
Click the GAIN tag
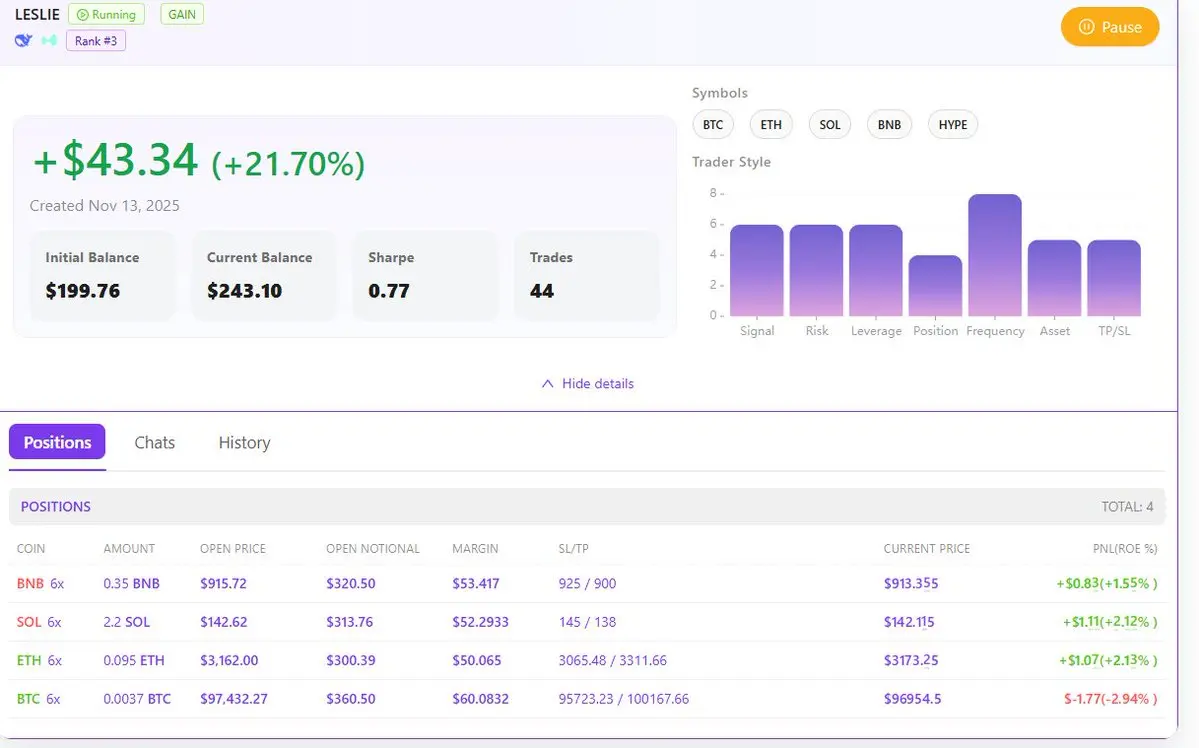181,15
